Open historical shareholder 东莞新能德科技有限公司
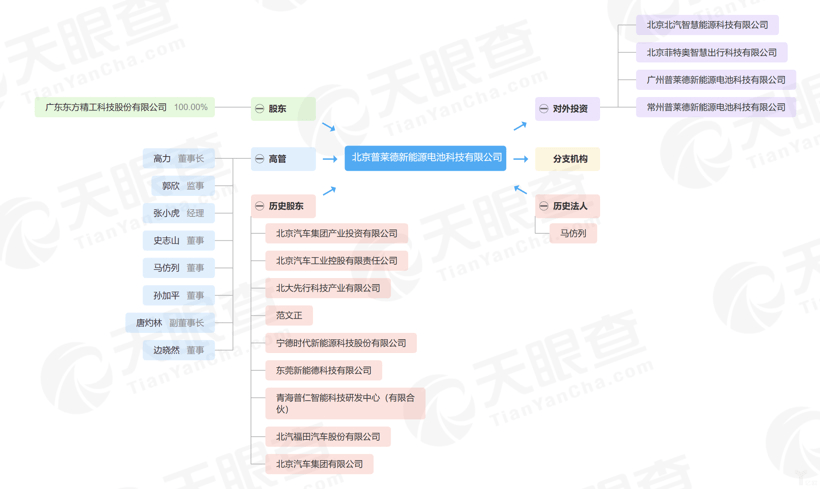This screenshot has width=820, height=489. click(324, 370)
